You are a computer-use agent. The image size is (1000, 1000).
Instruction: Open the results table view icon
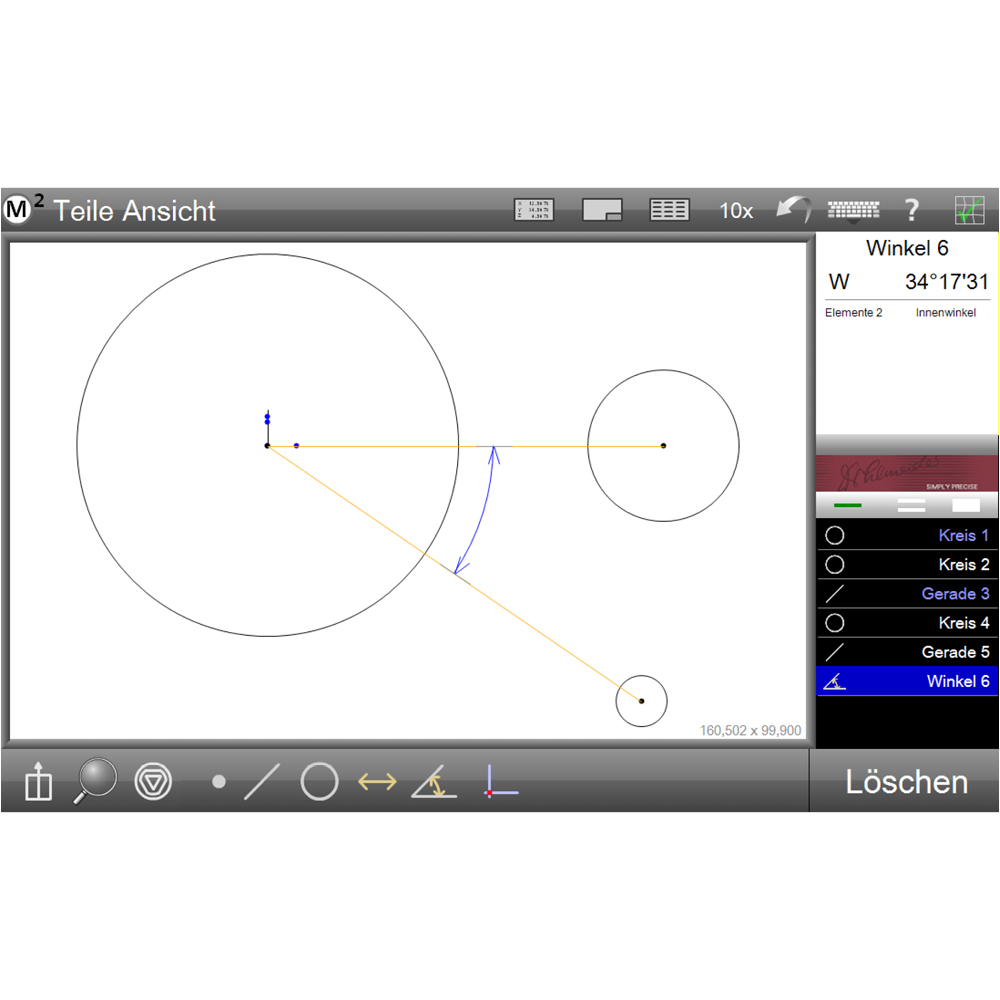click(668, 209)
